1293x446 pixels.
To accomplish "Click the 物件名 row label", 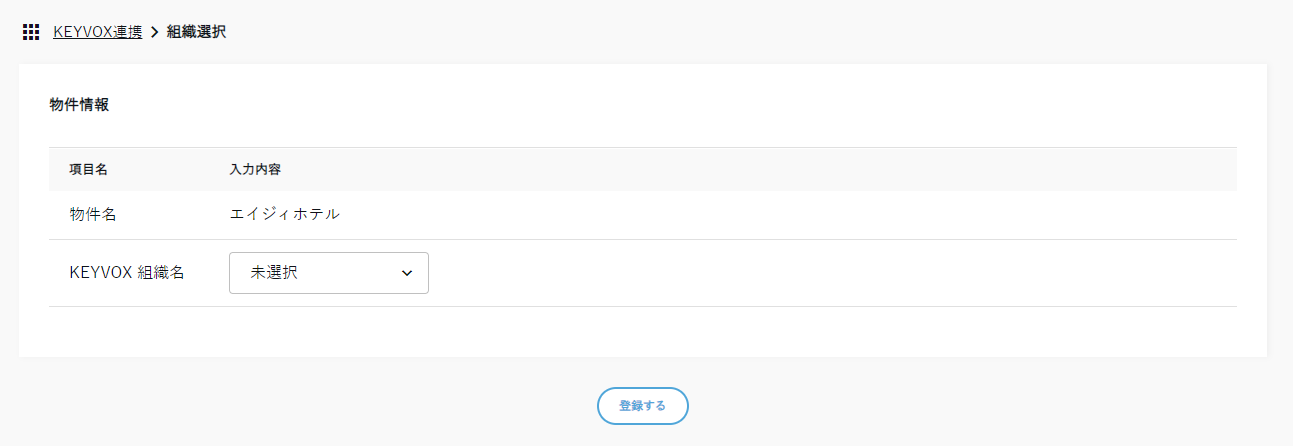I will tap(94, 215).
